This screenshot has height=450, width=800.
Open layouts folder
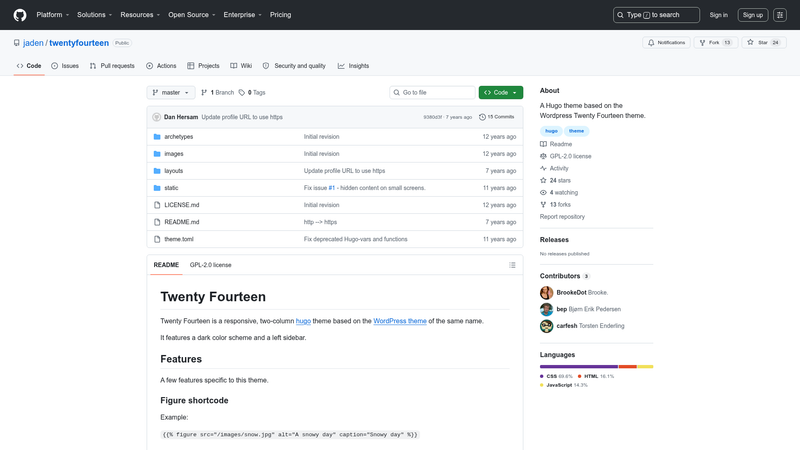pyautogui.click(x=173, y=171)
